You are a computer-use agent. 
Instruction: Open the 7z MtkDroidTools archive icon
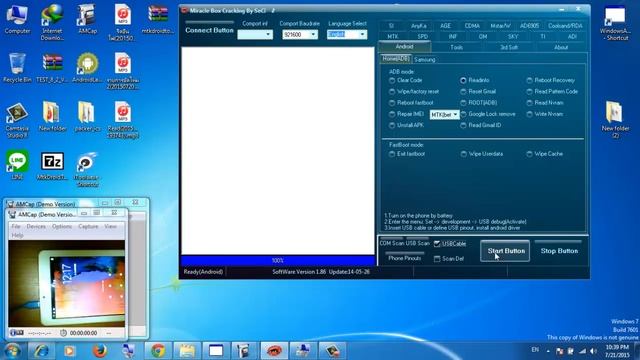coord(52,166)
